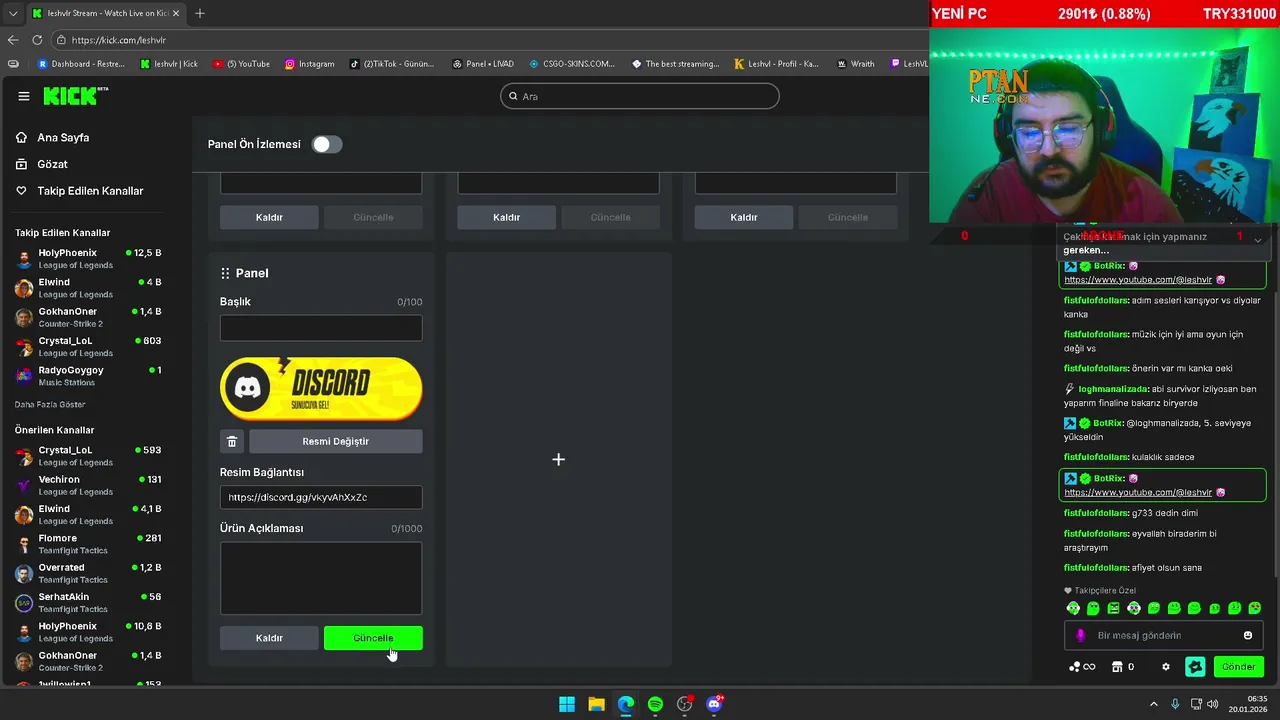Open the Dashboard bookmark

tap(81, 64)
